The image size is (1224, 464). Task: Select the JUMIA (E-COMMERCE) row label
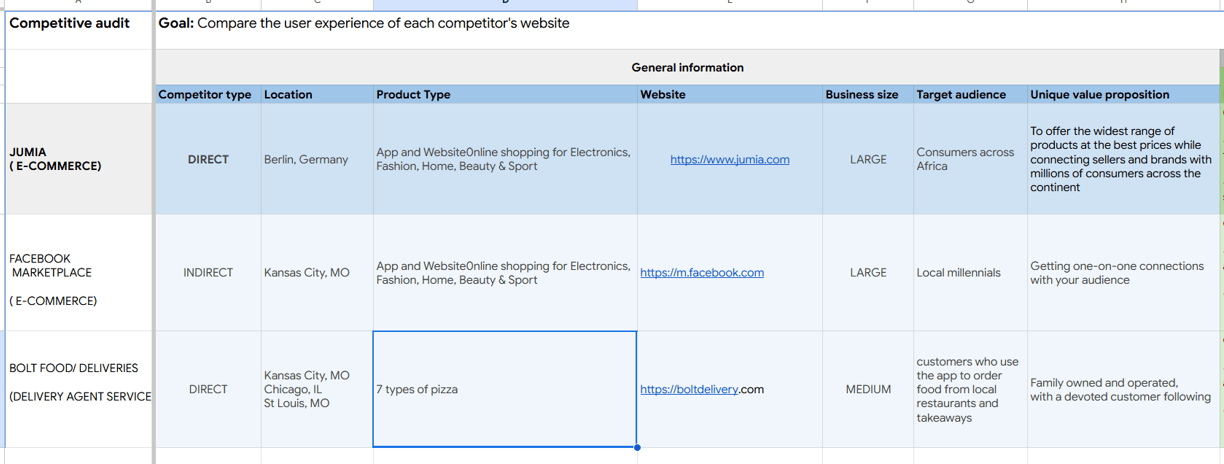[79, 159]
